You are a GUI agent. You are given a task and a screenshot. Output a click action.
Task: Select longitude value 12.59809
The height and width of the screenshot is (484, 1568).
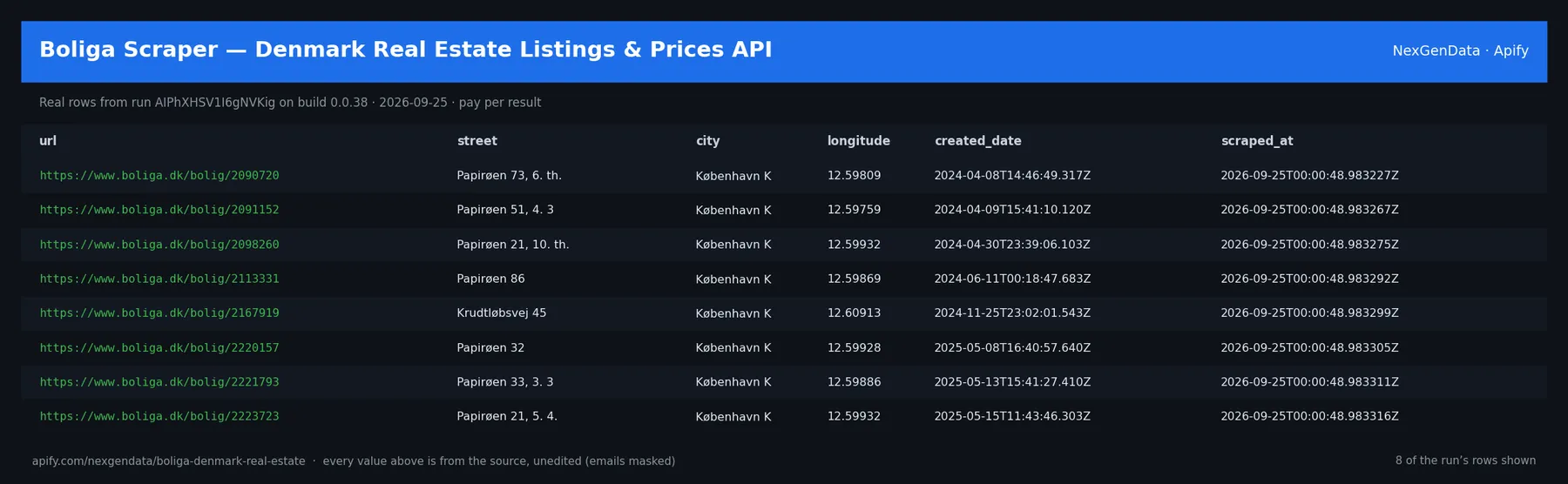pyautogui.click(x=855, y=176)
